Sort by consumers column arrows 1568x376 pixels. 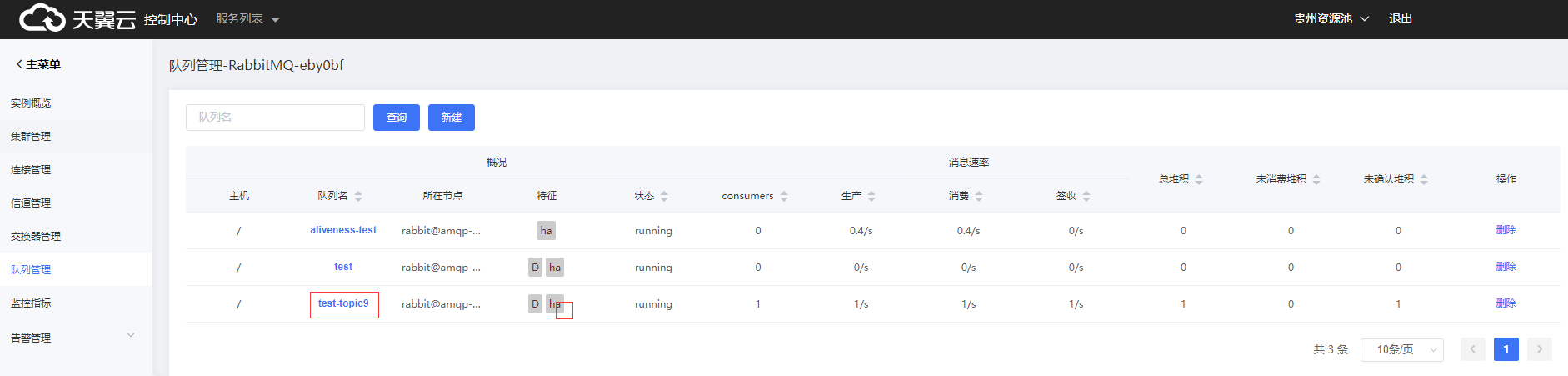coord(784,196)
